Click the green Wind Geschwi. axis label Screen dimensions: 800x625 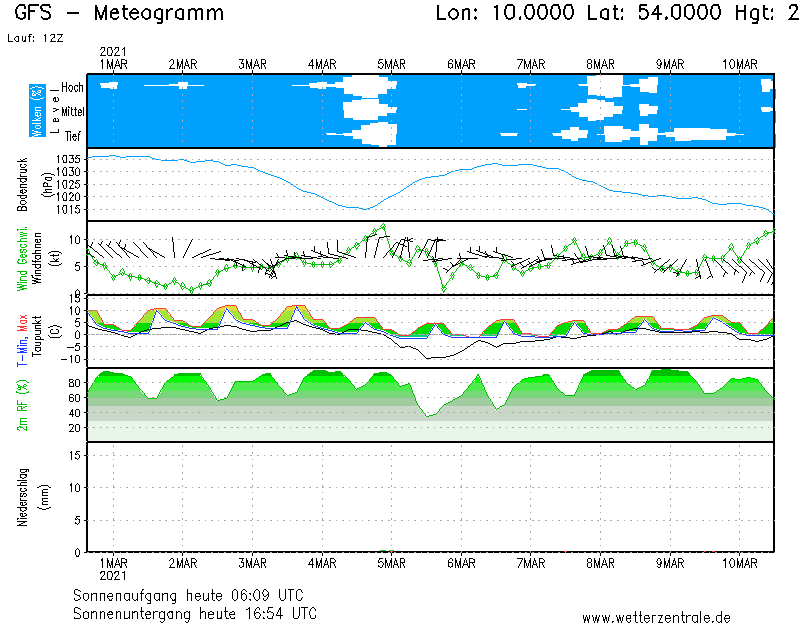22,257
